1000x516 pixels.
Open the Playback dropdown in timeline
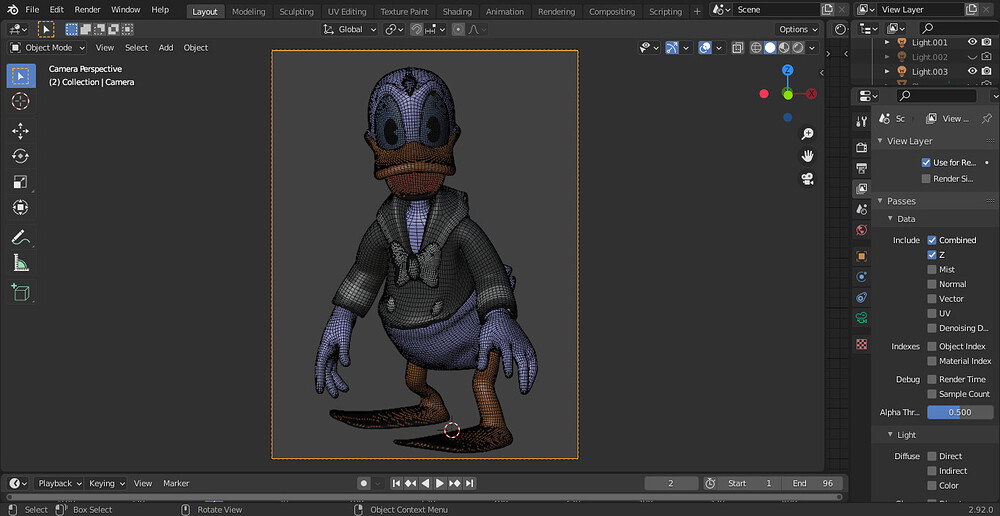tap(61, 483)
